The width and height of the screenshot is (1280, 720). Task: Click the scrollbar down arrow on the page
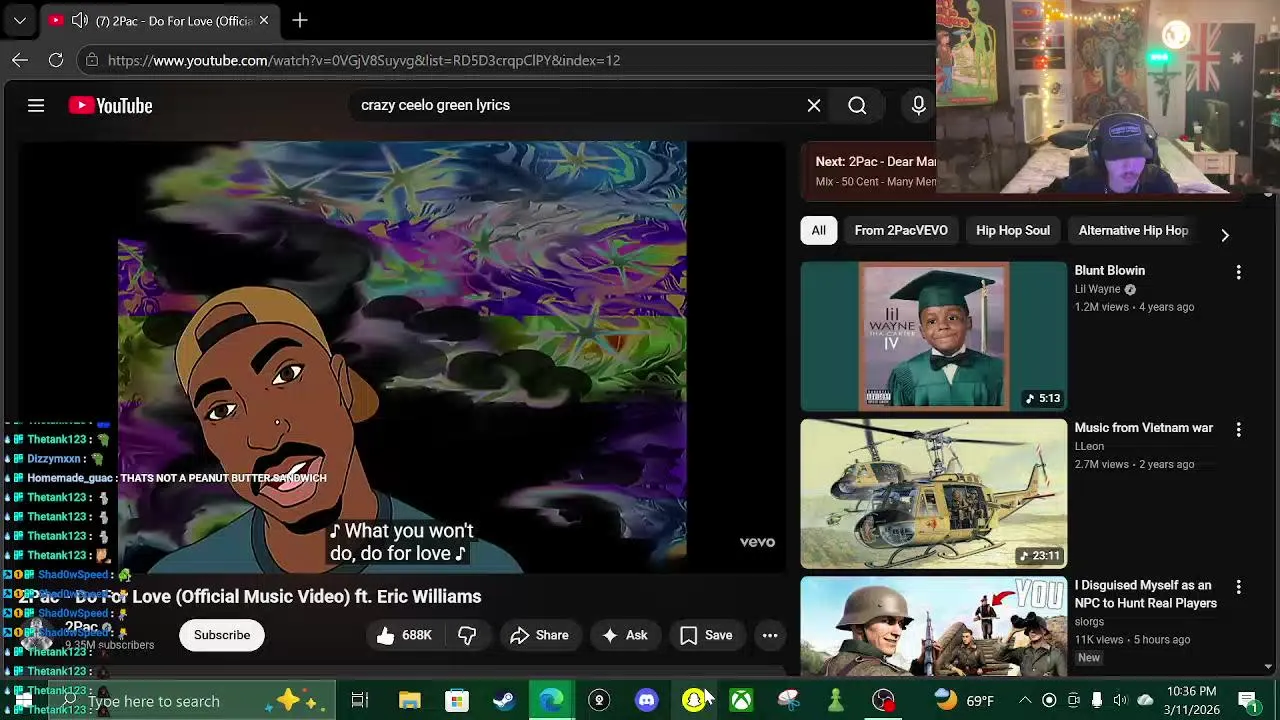(x=1269, y=667)
